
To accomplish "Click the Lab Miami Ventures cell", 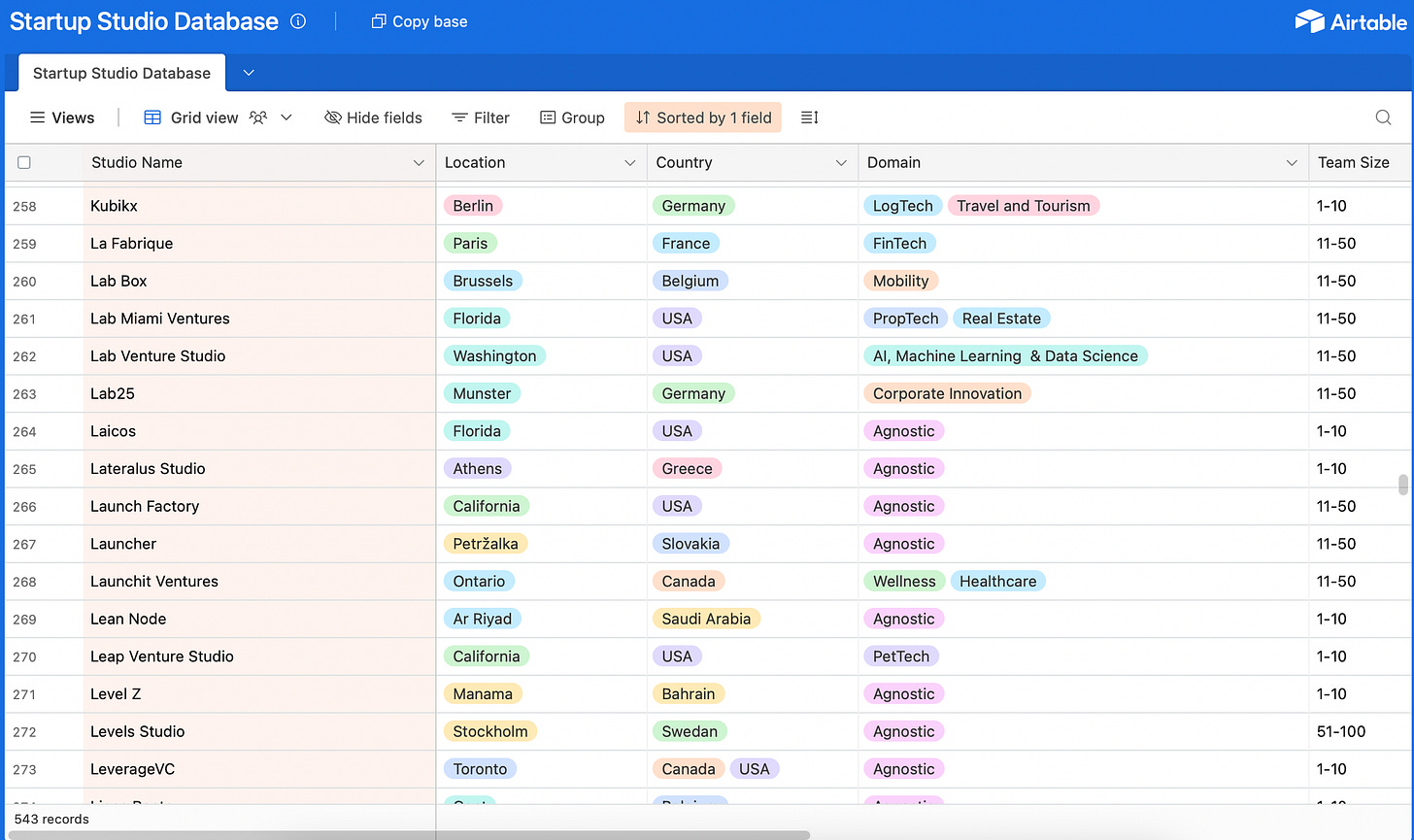I will [x=259, y=319].
